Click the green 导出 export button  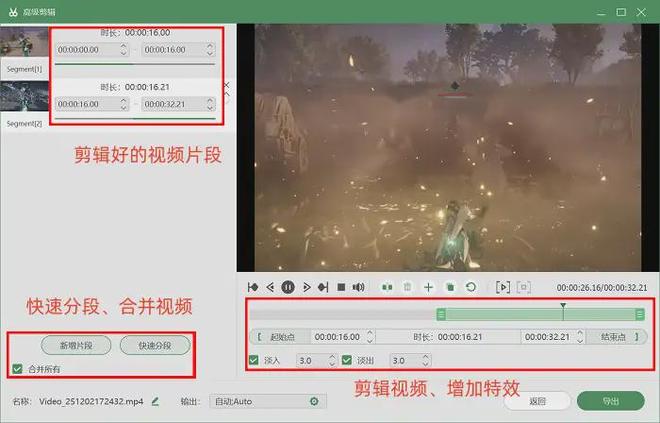point(610,401)
